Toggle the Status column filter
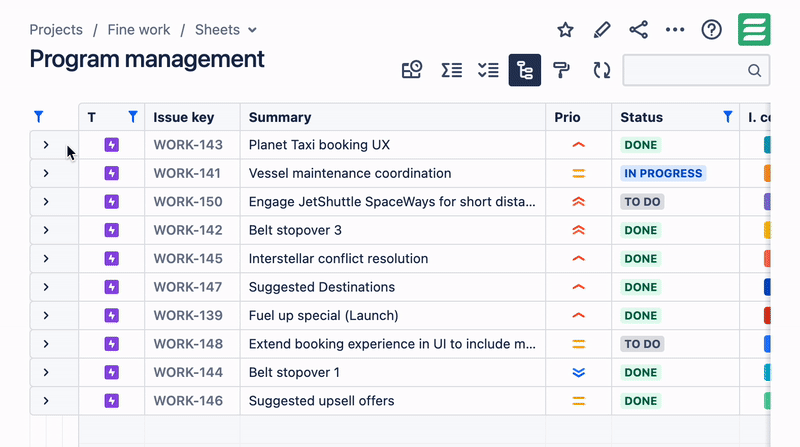The height and width of the screenshot is (447, 800). tap(727, 117)
